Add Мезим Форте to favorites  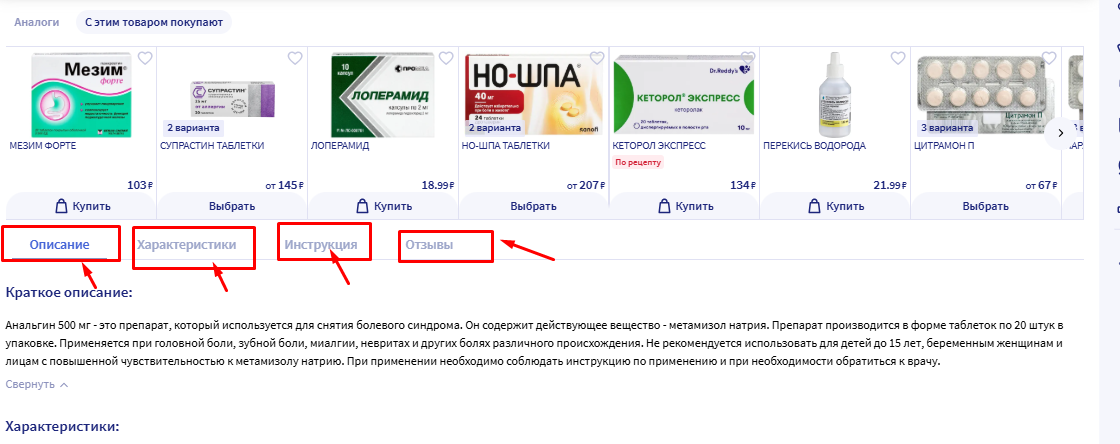(x=145, y=59)
